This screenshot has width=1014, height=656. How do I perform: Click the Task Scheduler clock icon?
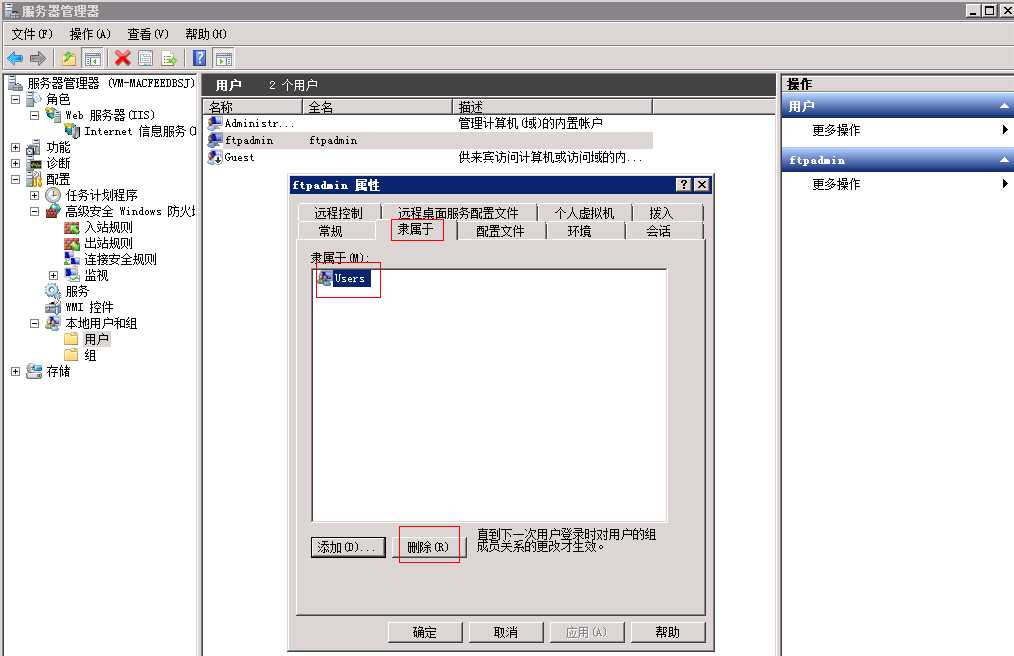point(53,195)
